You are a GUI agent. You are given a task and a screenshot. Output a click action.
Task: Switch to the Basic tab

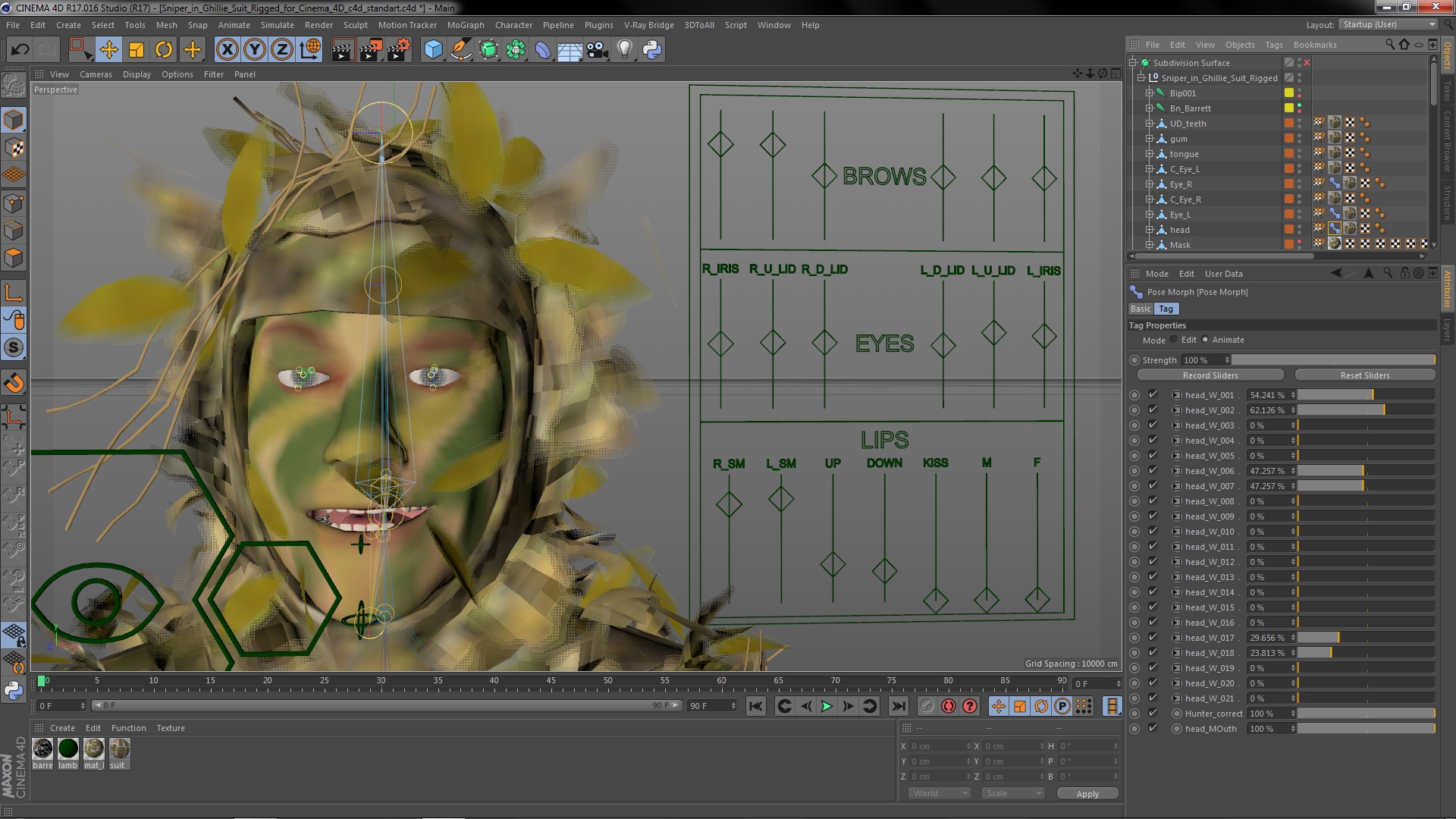[x=1141, y=309]
